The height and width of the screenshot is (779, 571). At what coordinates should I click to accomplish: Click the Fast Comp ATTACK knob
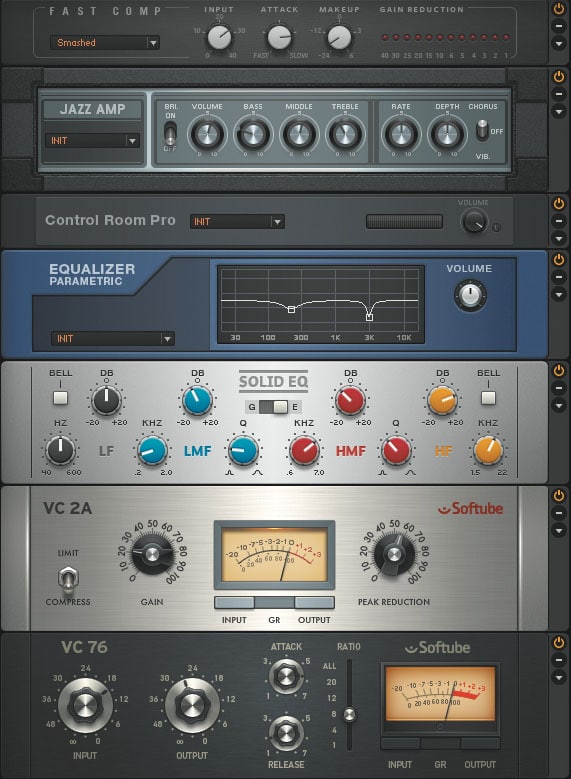[280, 37]
